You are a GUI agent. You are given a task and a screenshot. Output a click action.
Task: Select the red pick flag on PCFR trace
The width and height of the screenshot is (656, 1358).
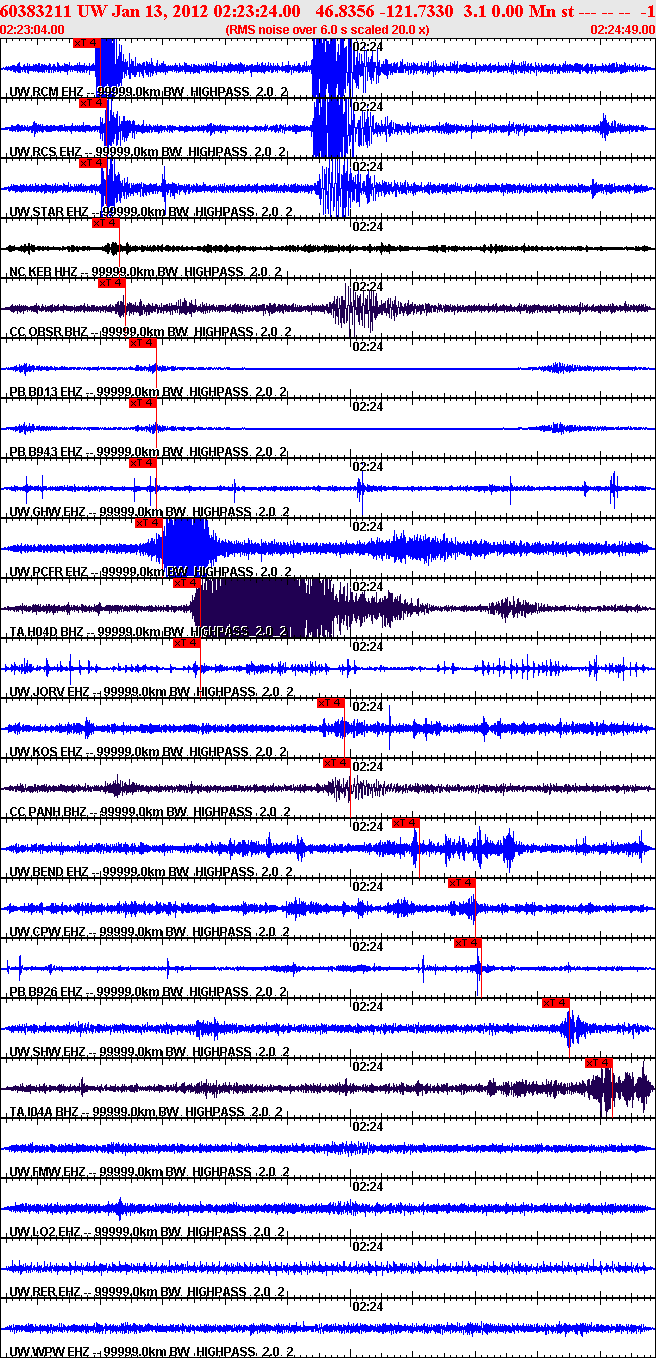148,523
